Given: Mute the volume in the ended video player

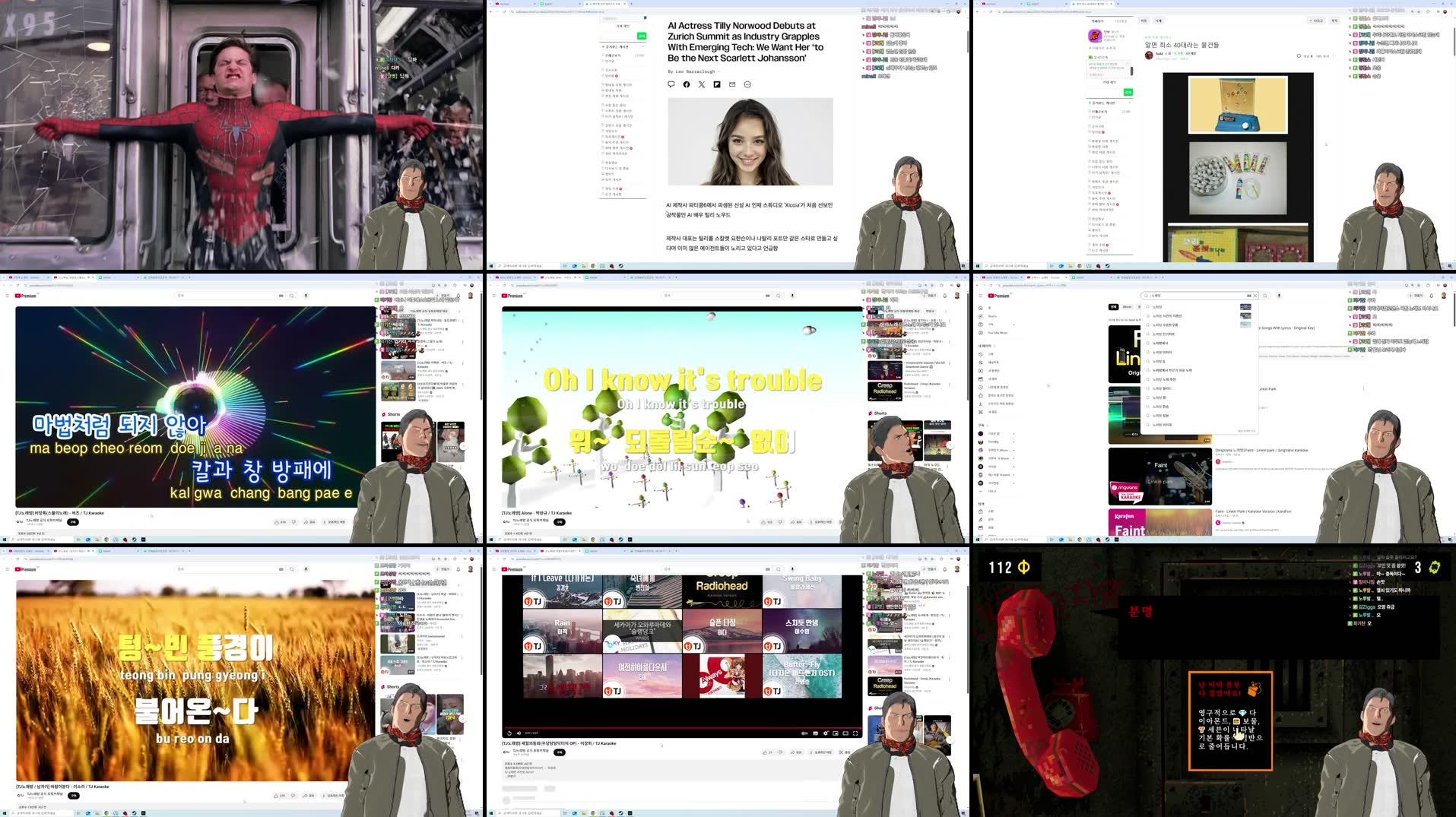Looking at the screenshot, I should pyautogui.click(x=519, y=733).
